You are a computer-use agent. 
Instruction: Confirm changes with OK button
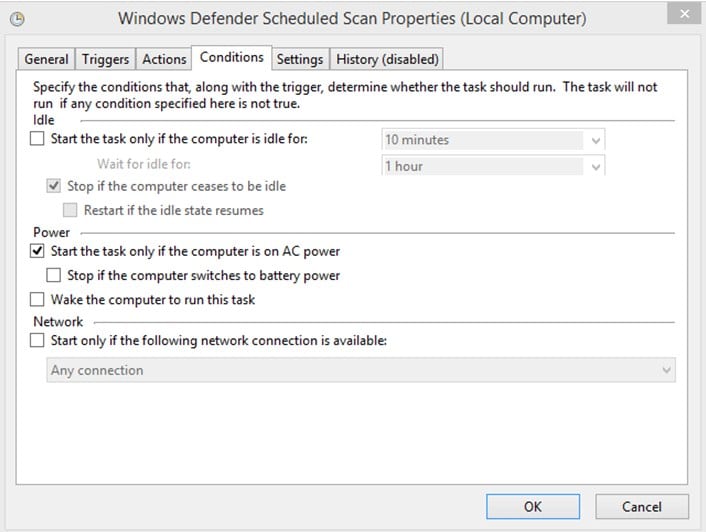coord(533,507)
